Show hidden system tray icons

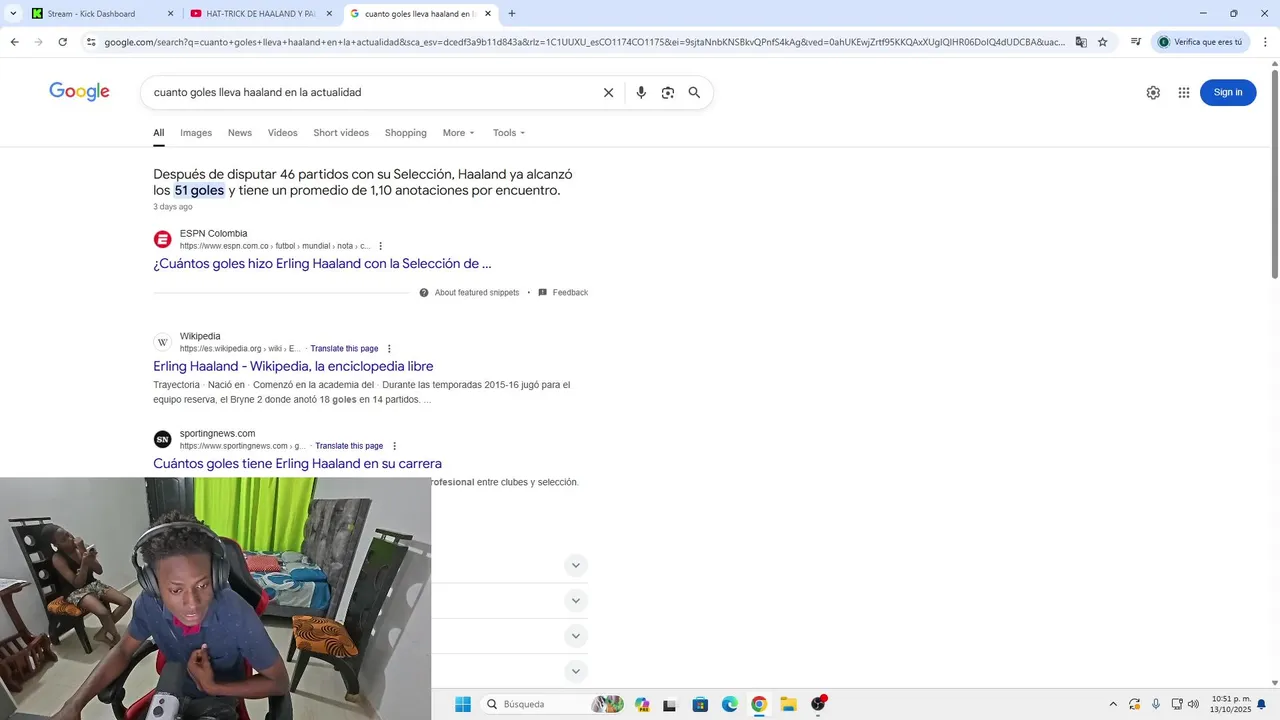point(1113,704)
